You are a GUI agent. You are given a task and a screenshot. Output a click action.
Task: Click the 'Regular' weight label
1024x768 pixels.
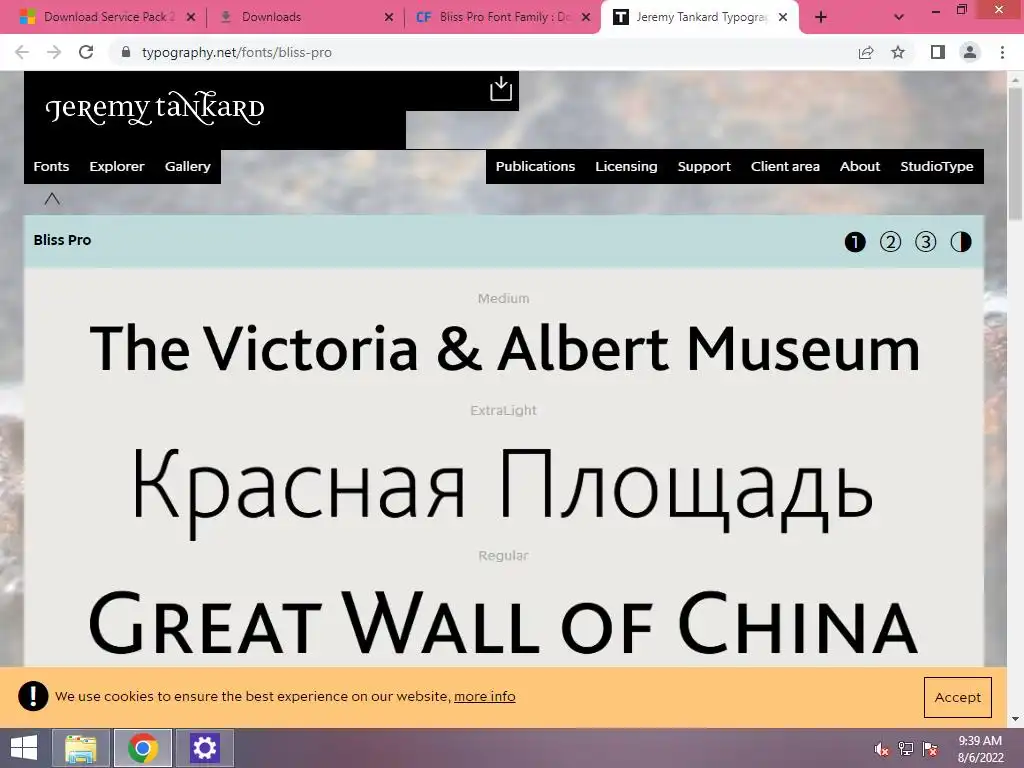click(504, 556)
